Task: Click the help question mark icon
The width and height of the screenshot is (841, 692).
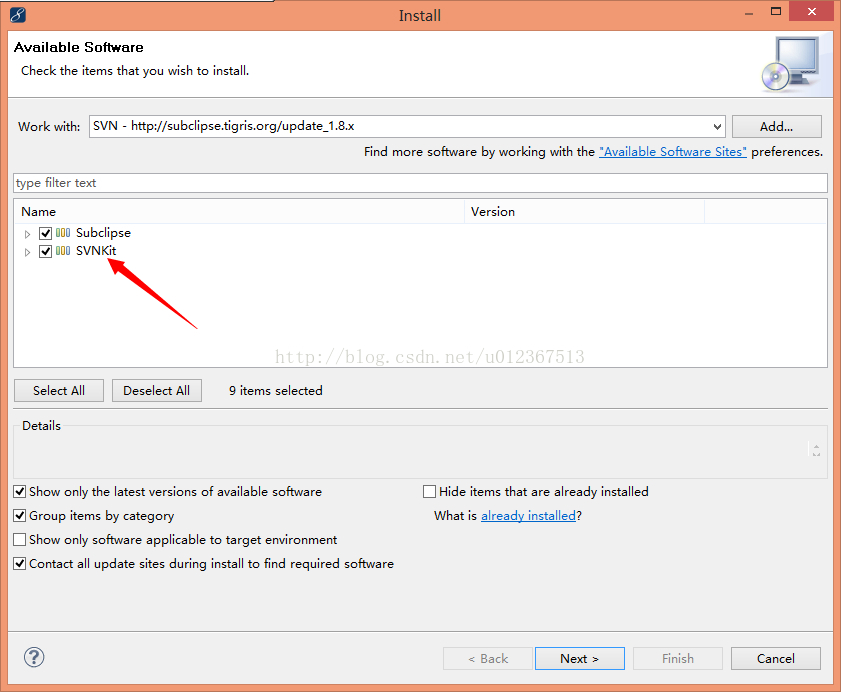Action: point(34,657)
